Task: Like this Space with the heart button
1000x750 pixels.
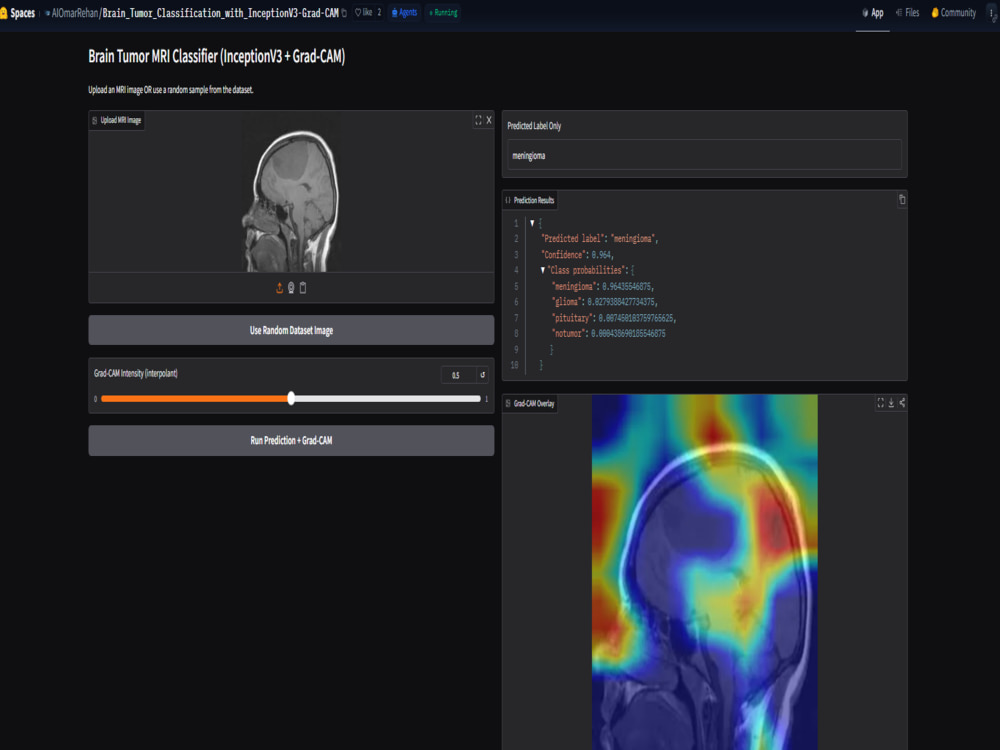Action: pyautogui.click(x=368, y=13)
